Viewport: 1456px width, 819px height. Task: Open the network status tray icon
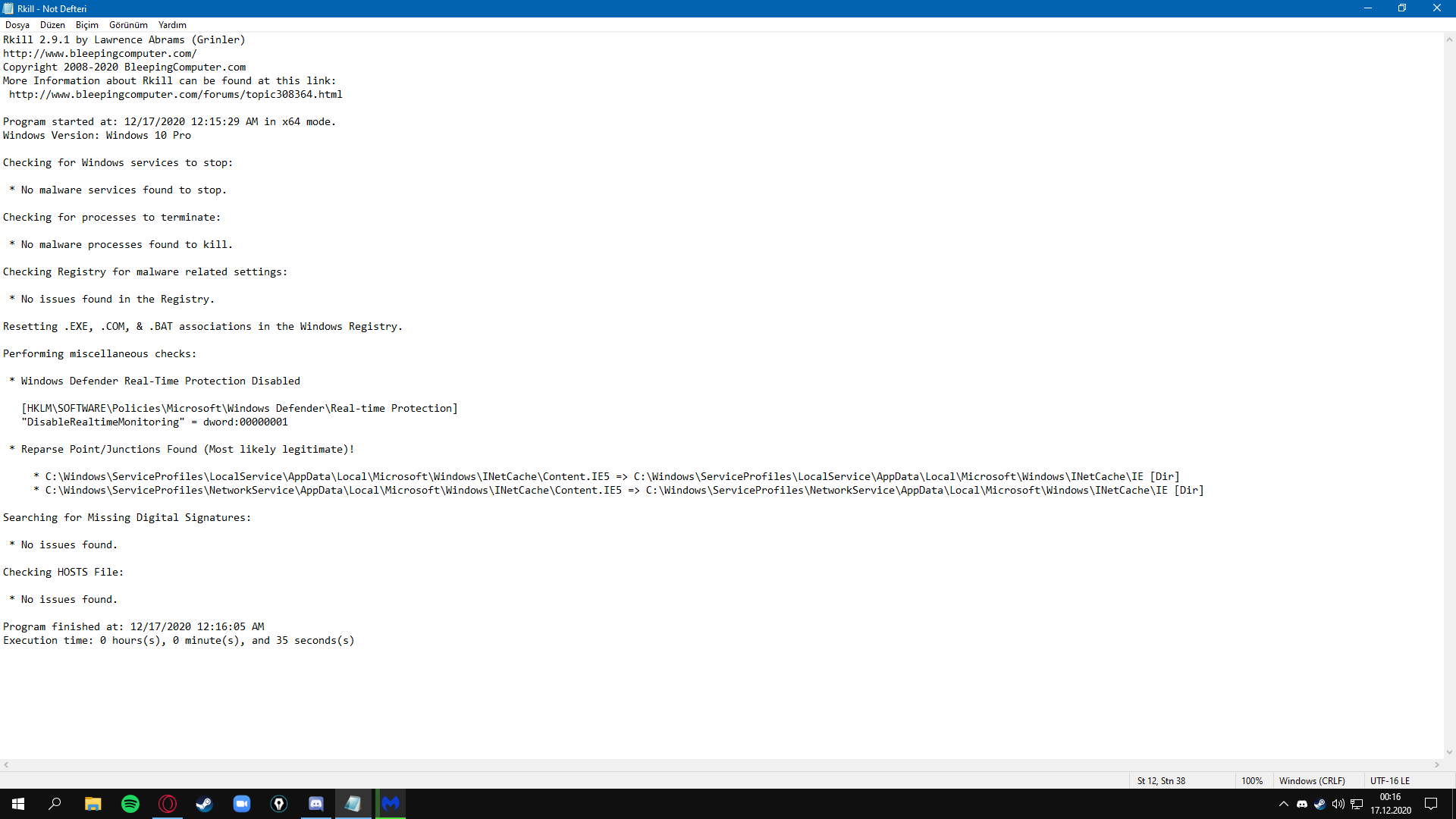click(1357, 804)
